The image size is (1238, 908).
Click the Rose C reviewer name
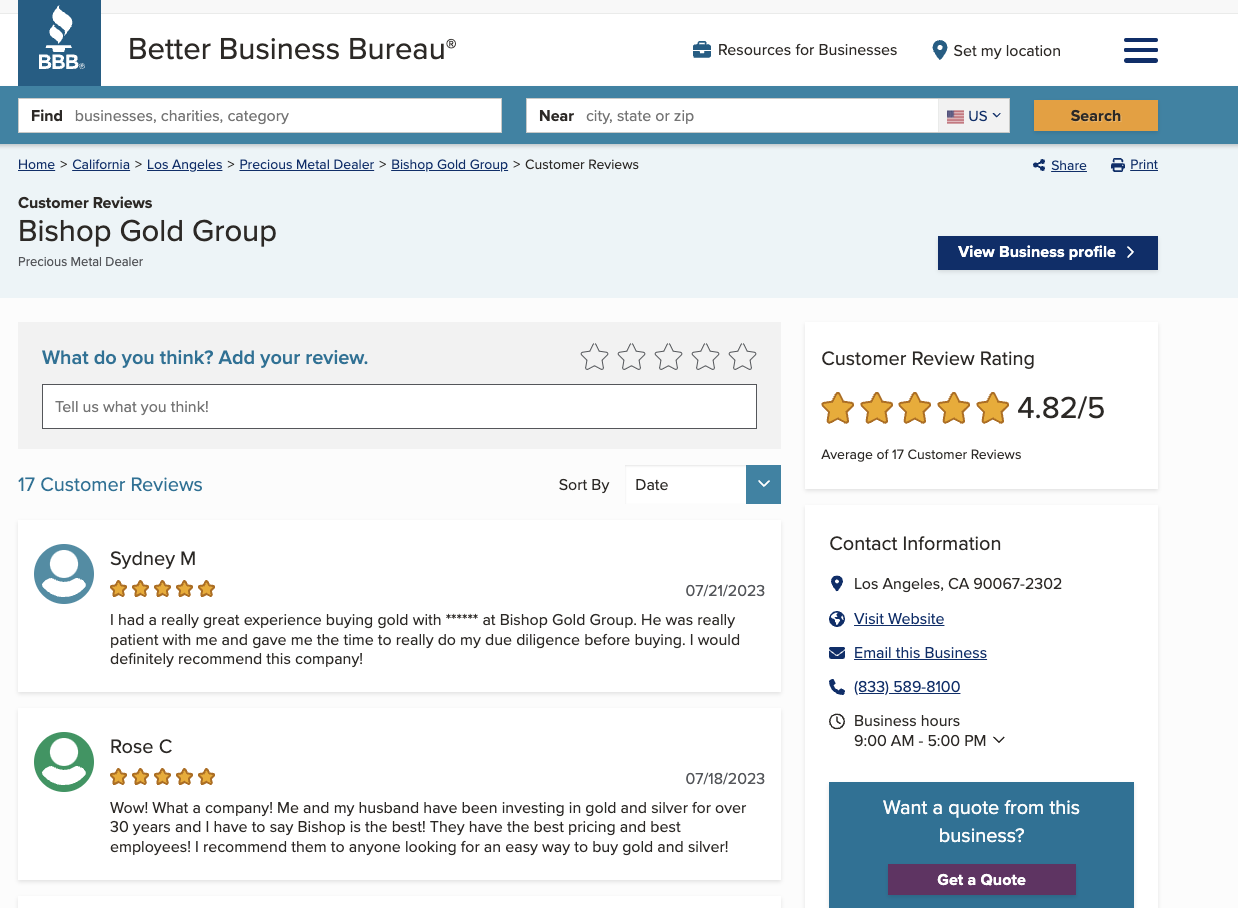141,747
